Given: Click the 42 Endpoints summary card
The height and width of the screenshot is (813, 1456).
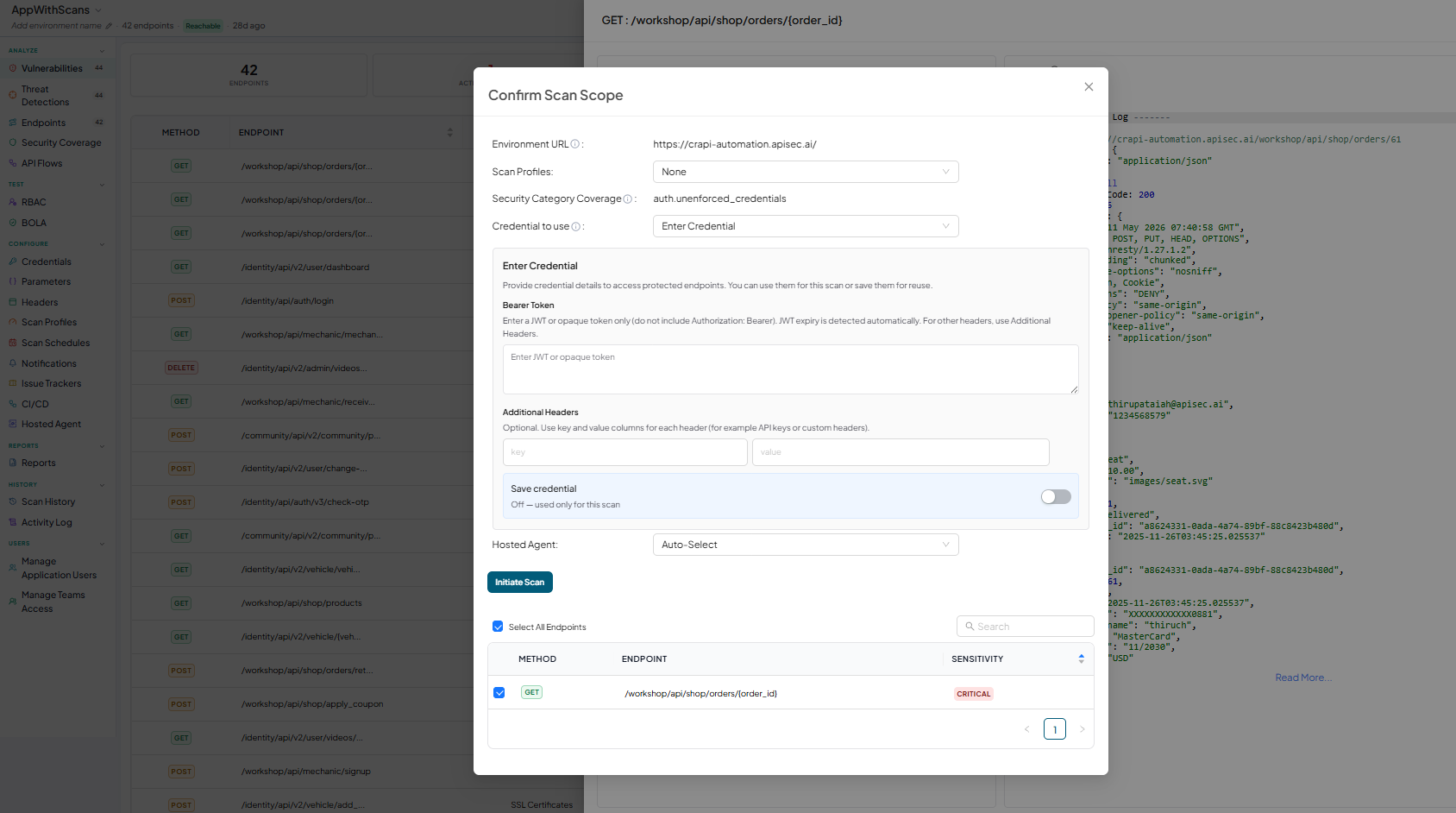Looking at the screenshot, I should click(x=249, y=75).
